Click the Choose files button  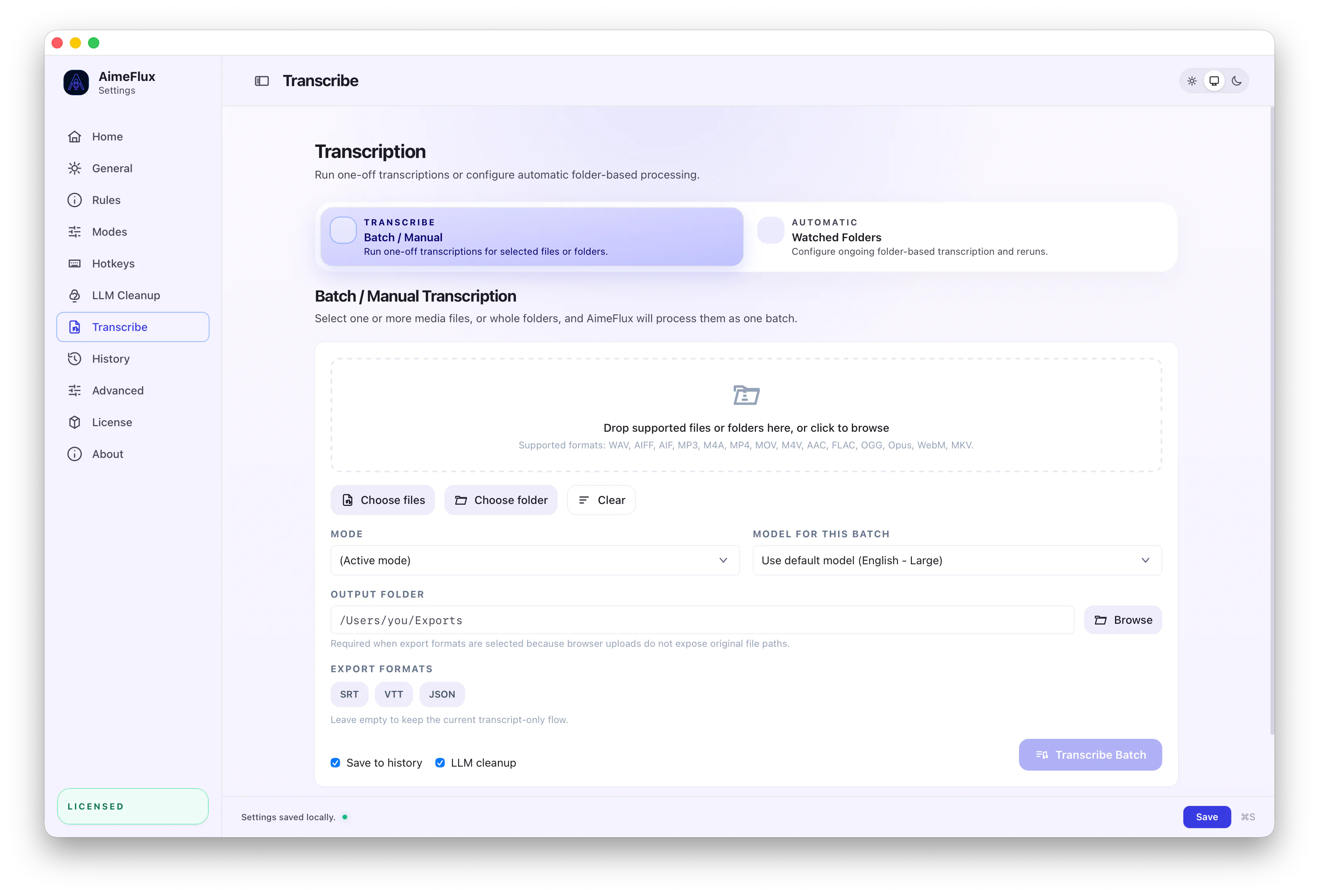[383, 500]
